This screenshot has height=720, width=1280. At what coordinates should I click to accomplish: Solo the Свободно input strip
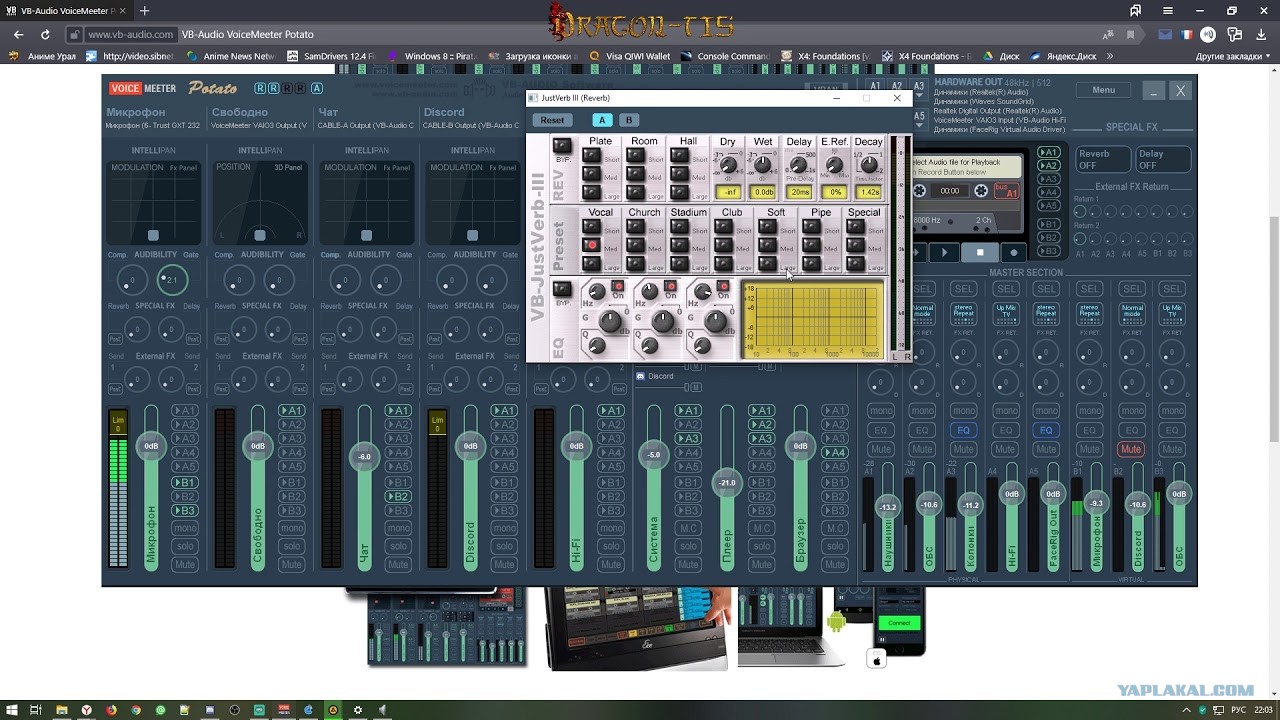291,547
